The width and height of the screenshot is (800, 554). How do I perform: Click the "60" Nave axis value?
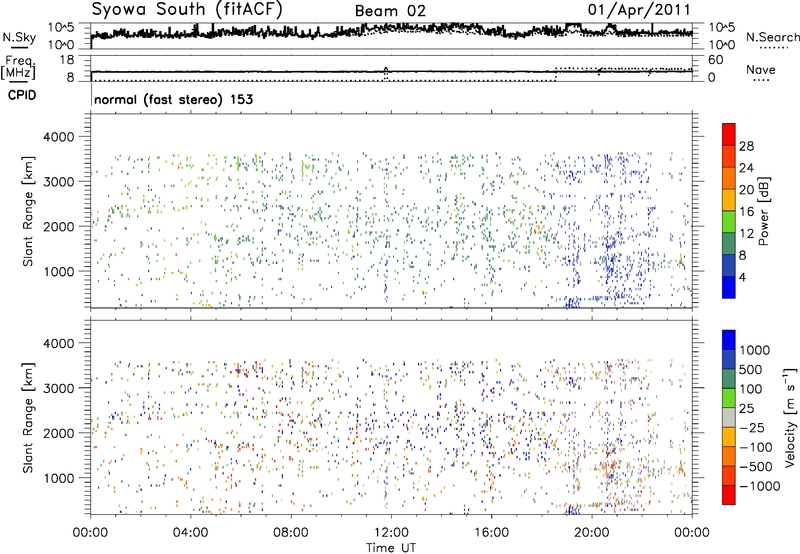pyautogui.click(x=715, y=60)
